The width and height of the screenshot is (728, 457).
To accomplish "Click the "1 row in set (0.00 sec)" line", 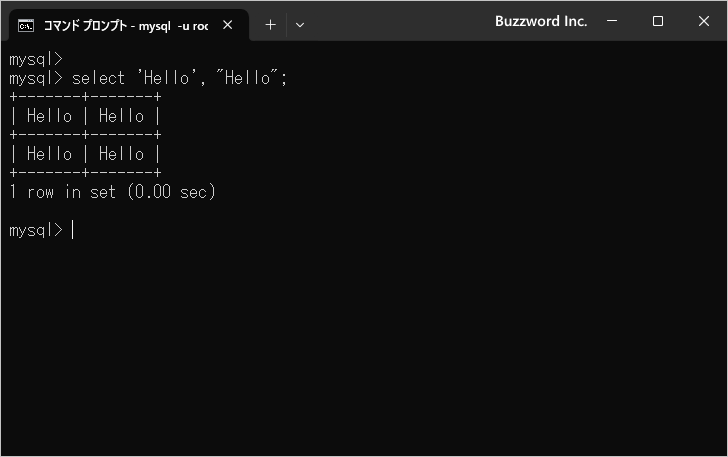I will (112, 192).
